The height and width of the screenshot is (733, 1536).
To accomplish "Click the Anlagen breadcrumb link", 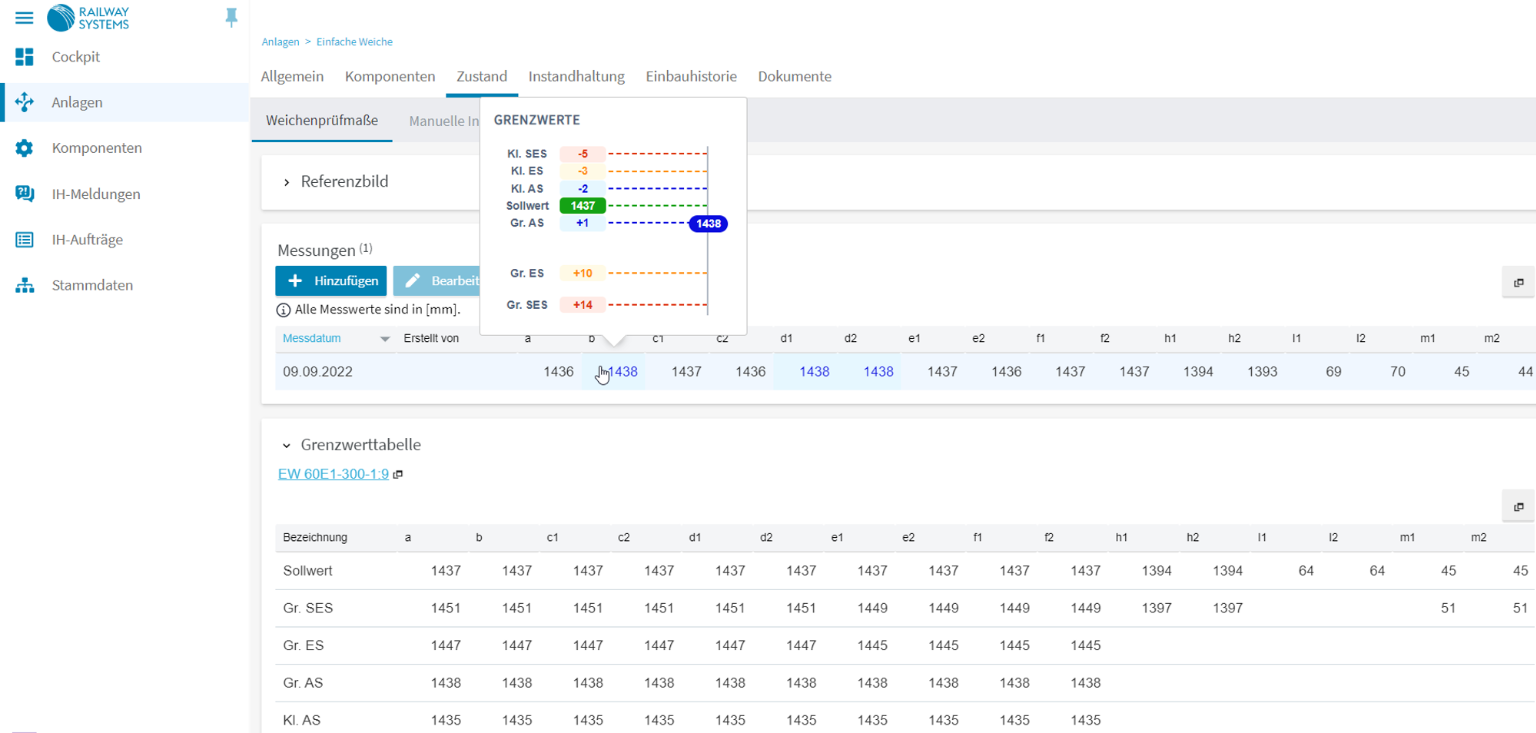I will click(x=280, y=42).
